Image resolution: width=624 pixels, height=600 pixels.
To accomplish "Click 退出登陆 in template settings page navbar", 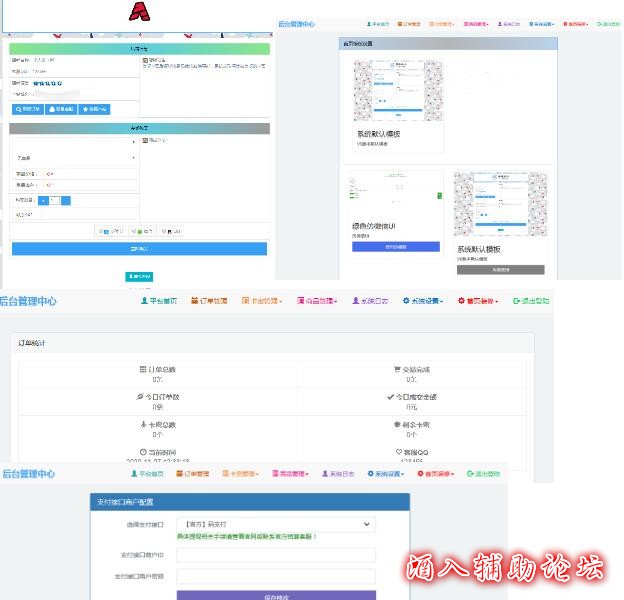I will pyautogui.click(x=608, y=24).
